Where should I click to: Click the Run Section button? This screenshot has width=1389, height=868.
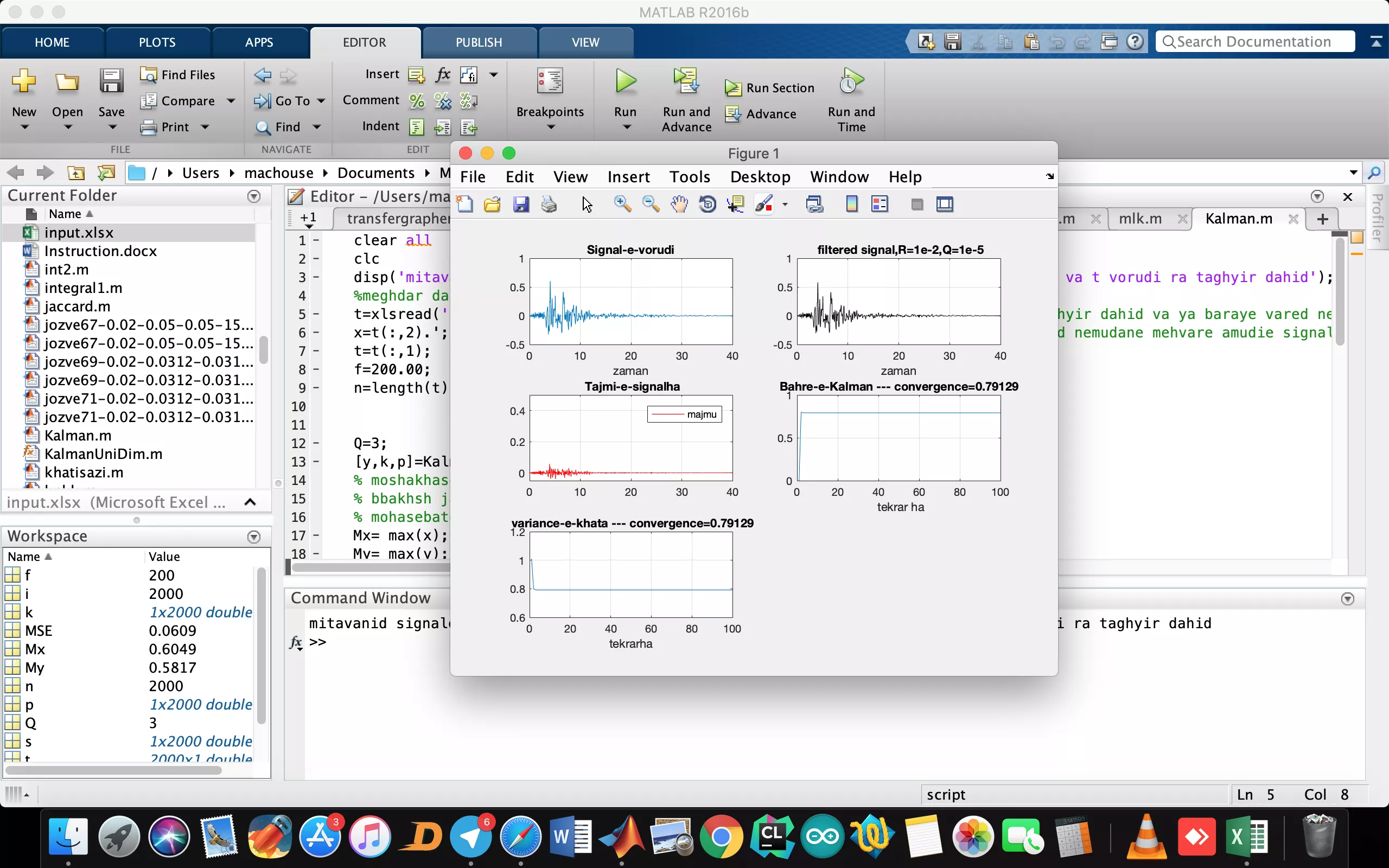[769, 88]
